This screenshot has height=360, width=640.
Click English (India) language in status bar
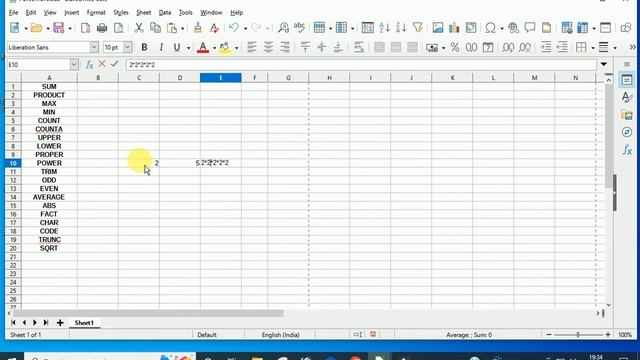(280, 335)
